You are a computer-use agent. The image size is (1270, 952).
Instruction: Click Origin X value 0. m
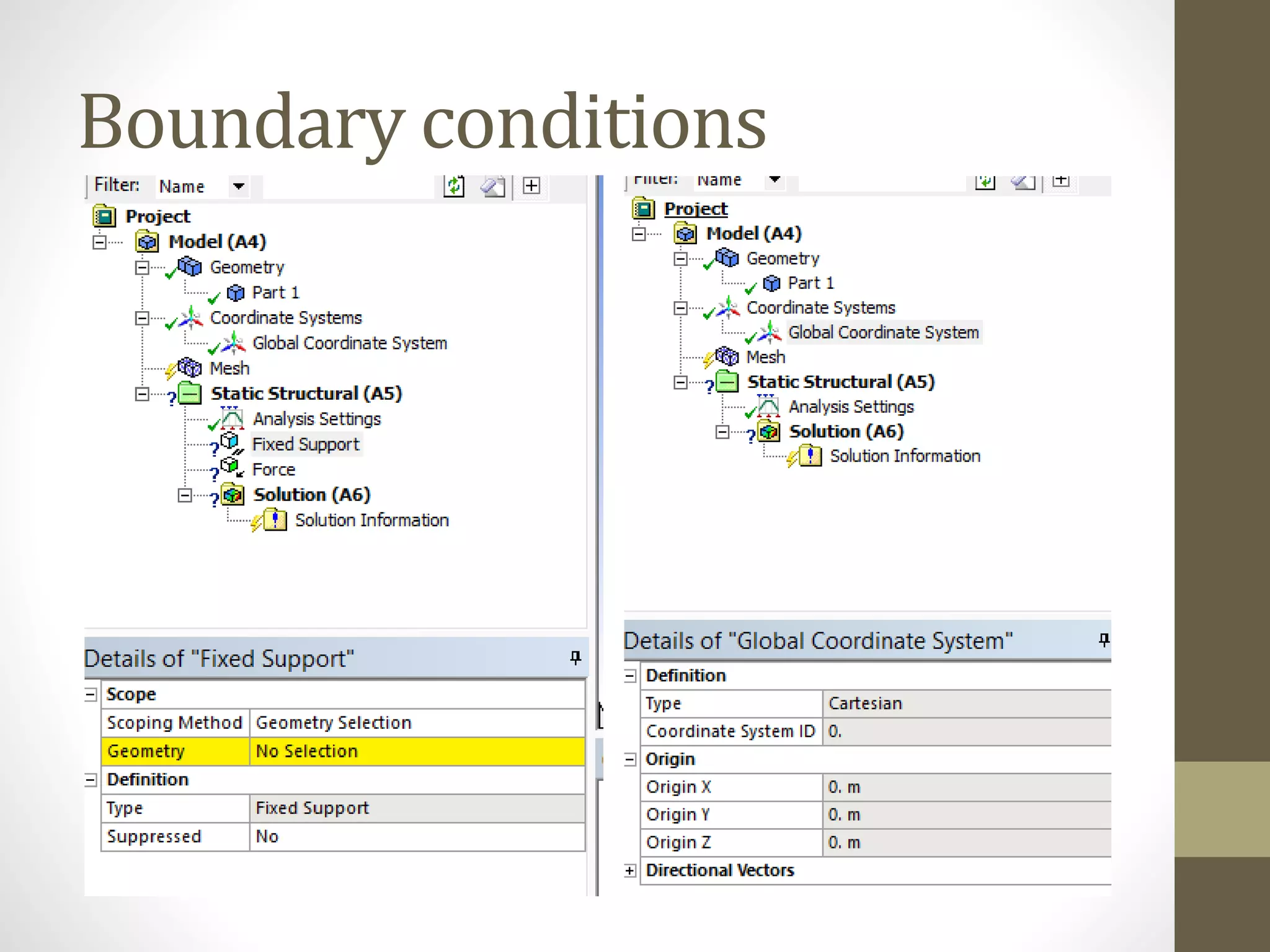tap(967, 787)
